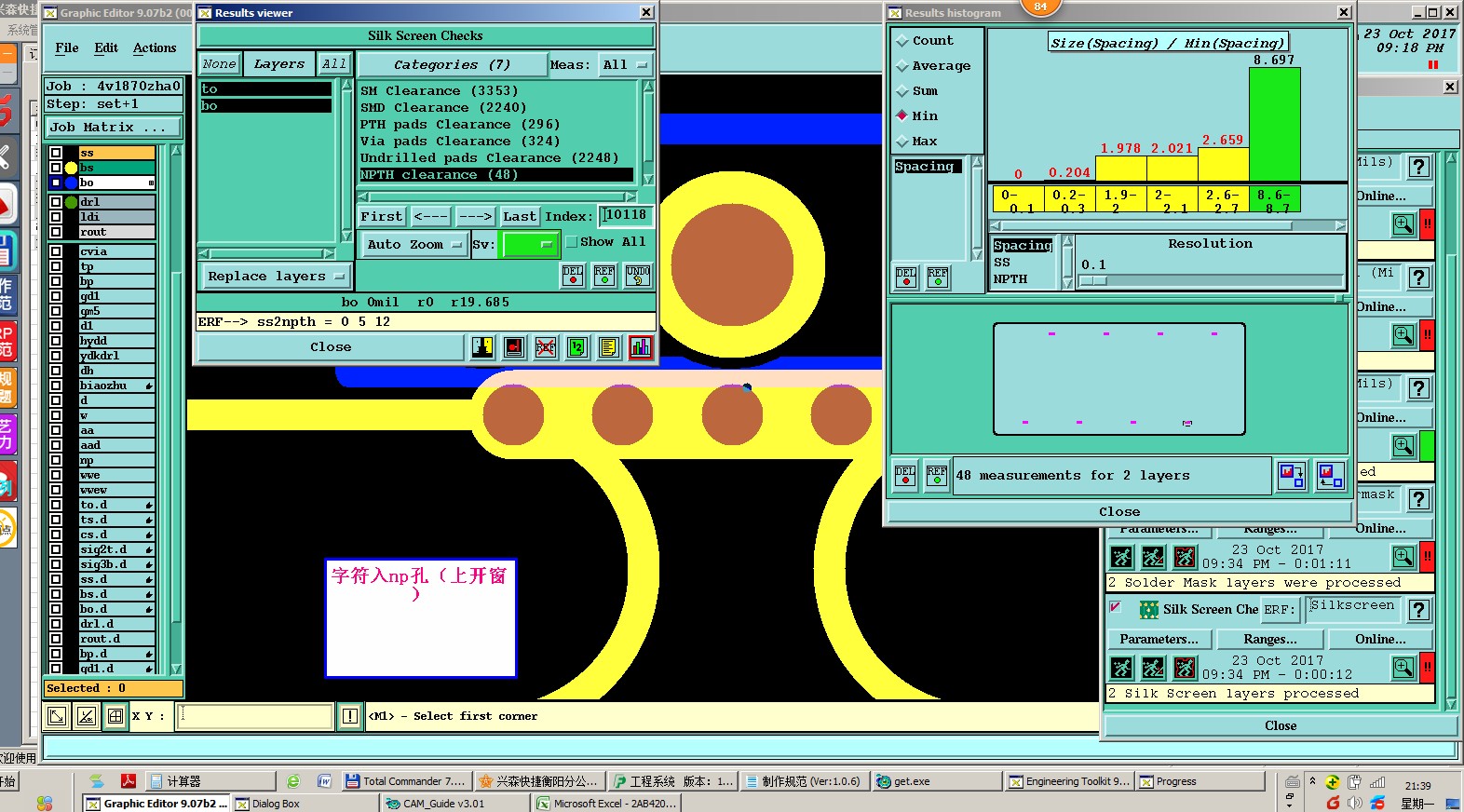This screenshot has height=812, width=1464.
Task: Click red-framed running-man icon in Silk Screen row
Action: [x=1185, y=668]
